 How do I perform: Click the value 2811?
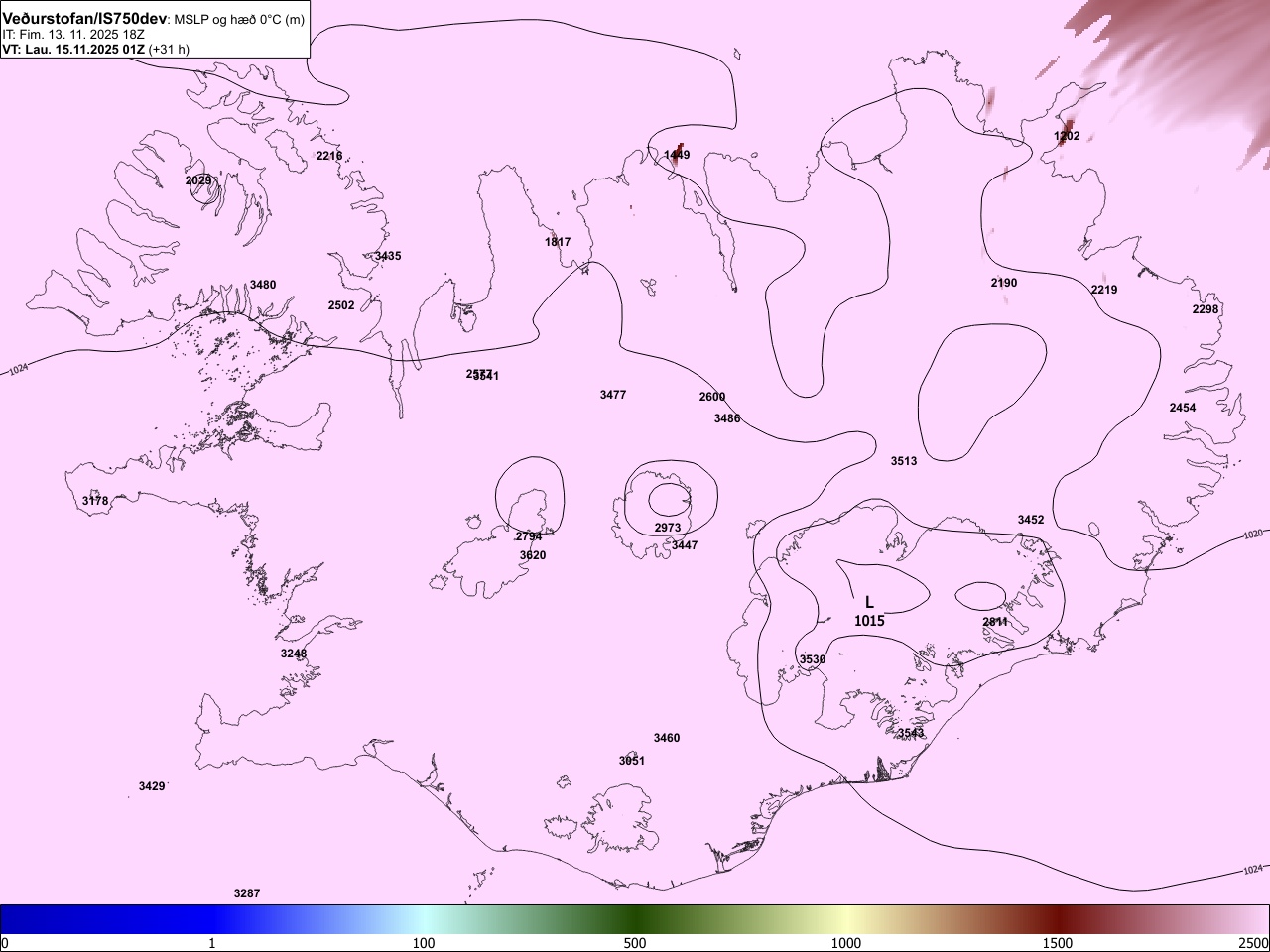click(x=995, y=622)
